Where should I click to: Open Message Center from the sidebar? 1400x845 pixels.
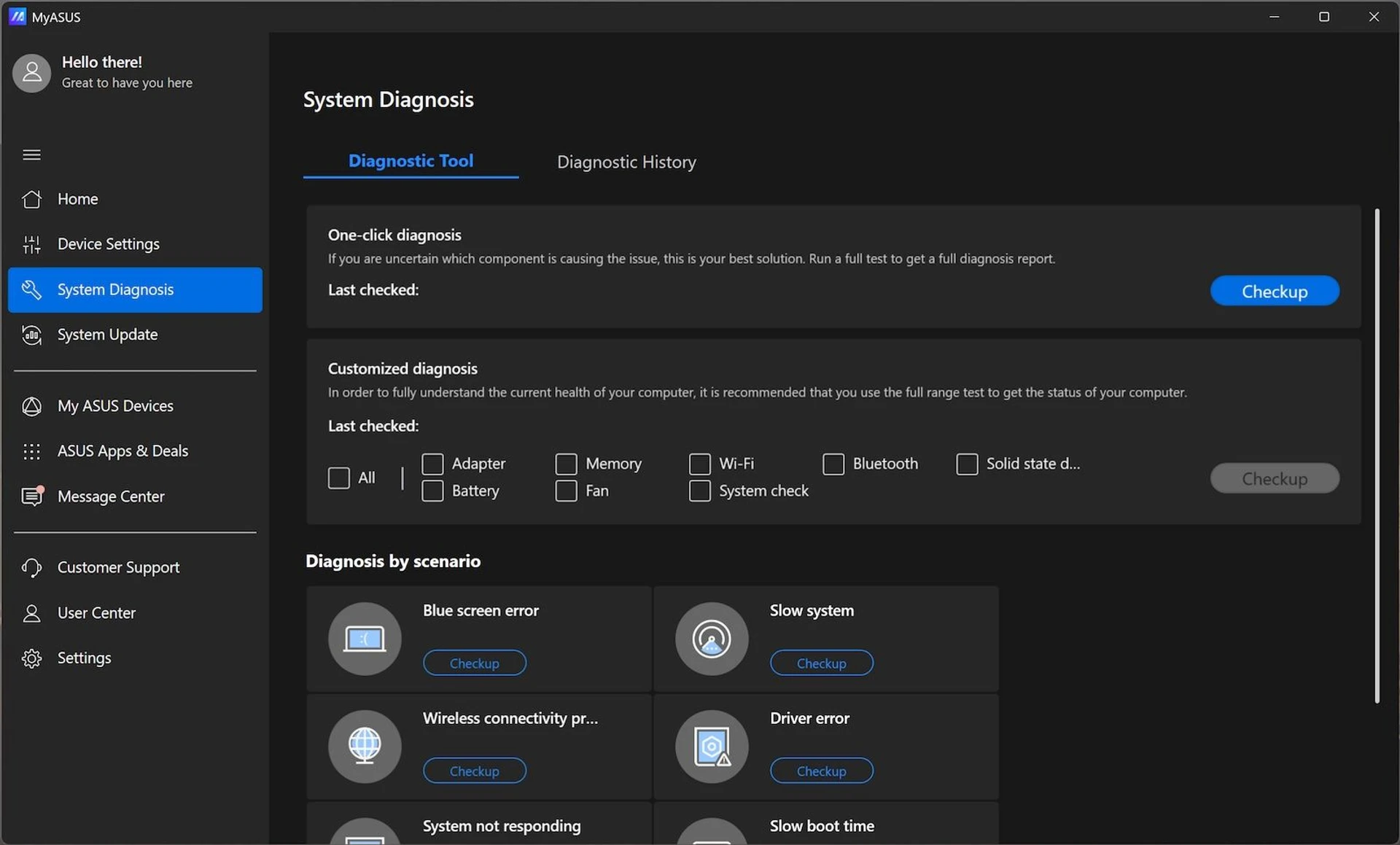[x=135, y=497]
